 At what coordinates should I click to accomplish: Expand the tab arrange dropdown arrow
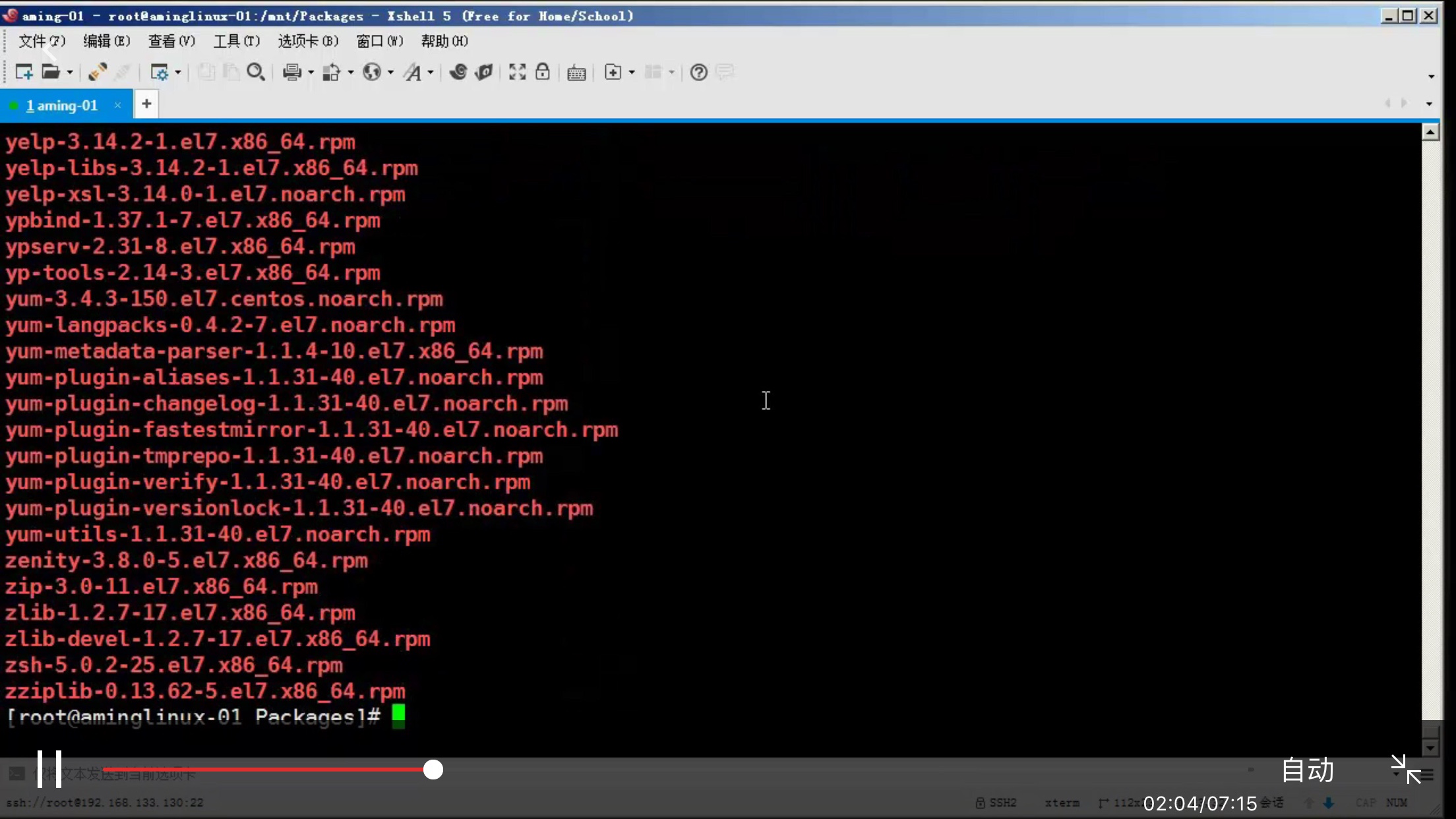pos(671,73)
